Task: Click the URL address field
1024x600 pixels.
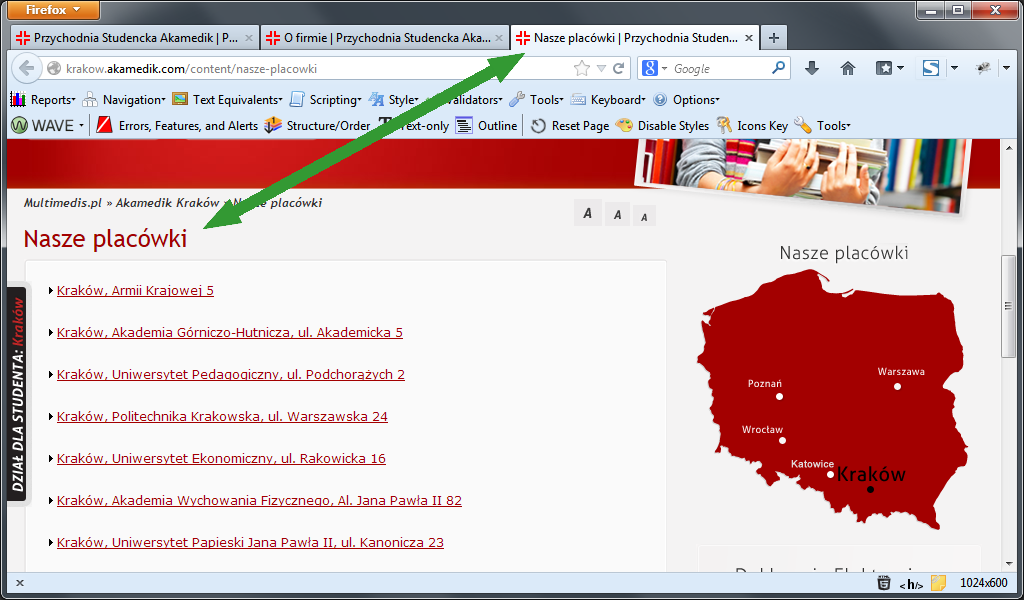Action: pos(313,68)
